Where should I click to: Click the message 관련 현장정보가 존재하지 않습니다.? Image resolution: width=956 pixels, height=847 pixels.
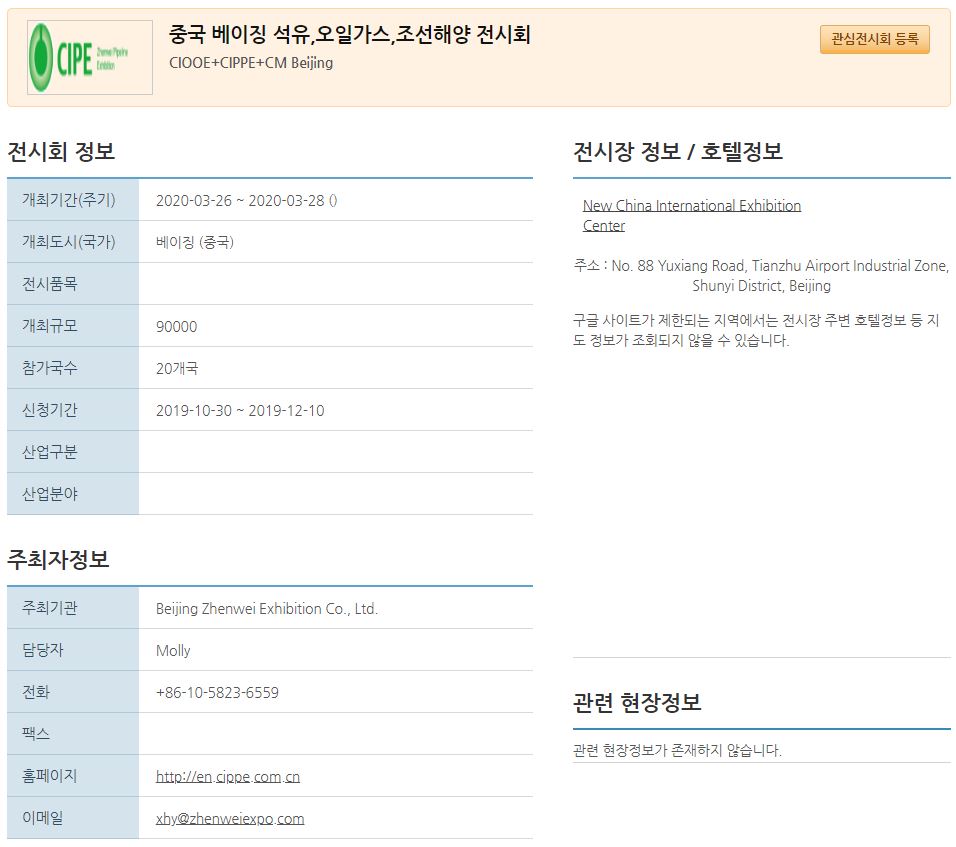point(677,750)
